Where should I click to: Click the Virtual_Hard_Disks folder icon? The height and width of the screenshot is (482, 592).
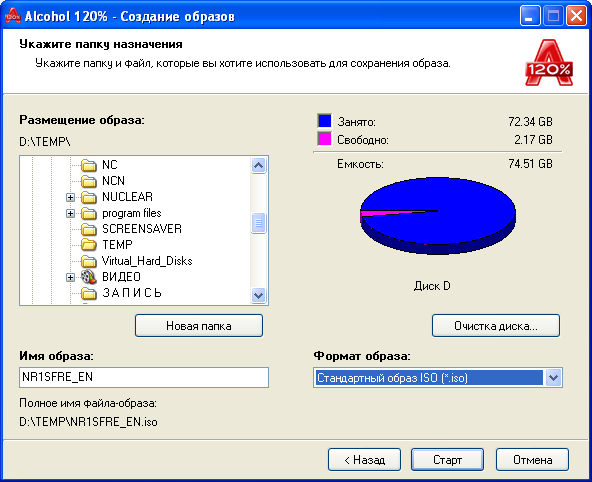coord(89,261)
